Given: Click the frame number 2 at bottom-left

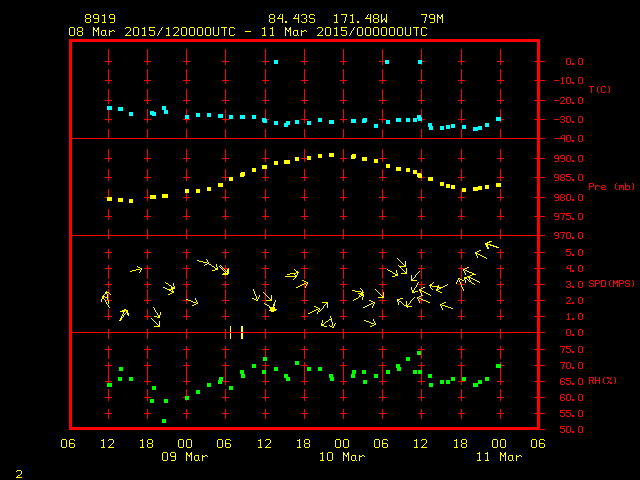Looking at the screenshot, I should tap(19, 471).
